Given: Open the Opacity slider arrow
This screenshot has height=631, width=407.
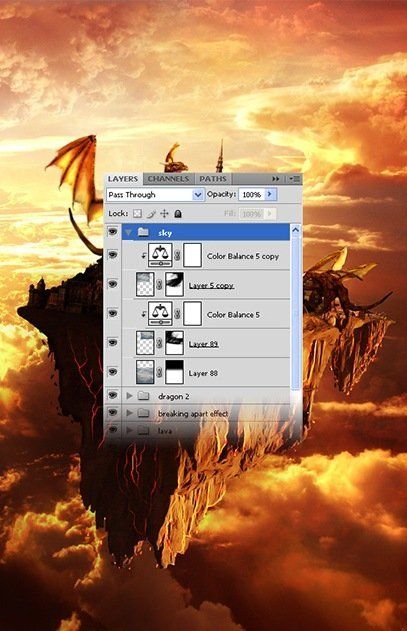Looking at the screenshot, I should click(x=270, y=194).
